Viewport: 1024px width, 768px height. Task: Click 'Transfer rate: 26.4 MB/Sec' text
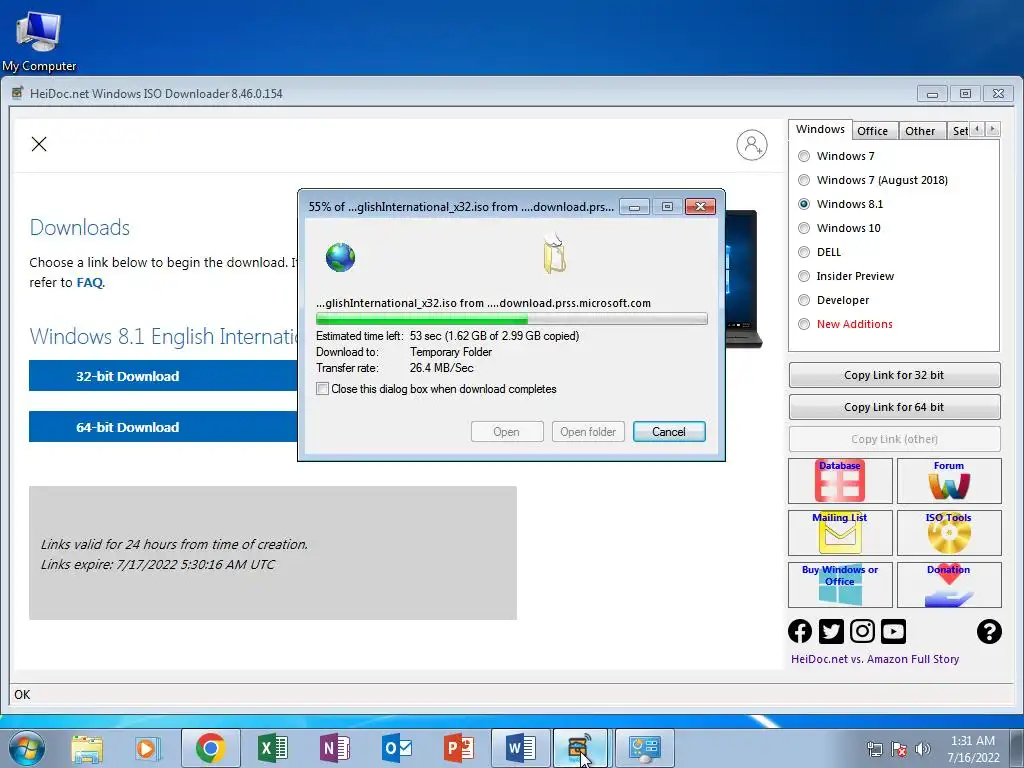(x=395, y=368)
